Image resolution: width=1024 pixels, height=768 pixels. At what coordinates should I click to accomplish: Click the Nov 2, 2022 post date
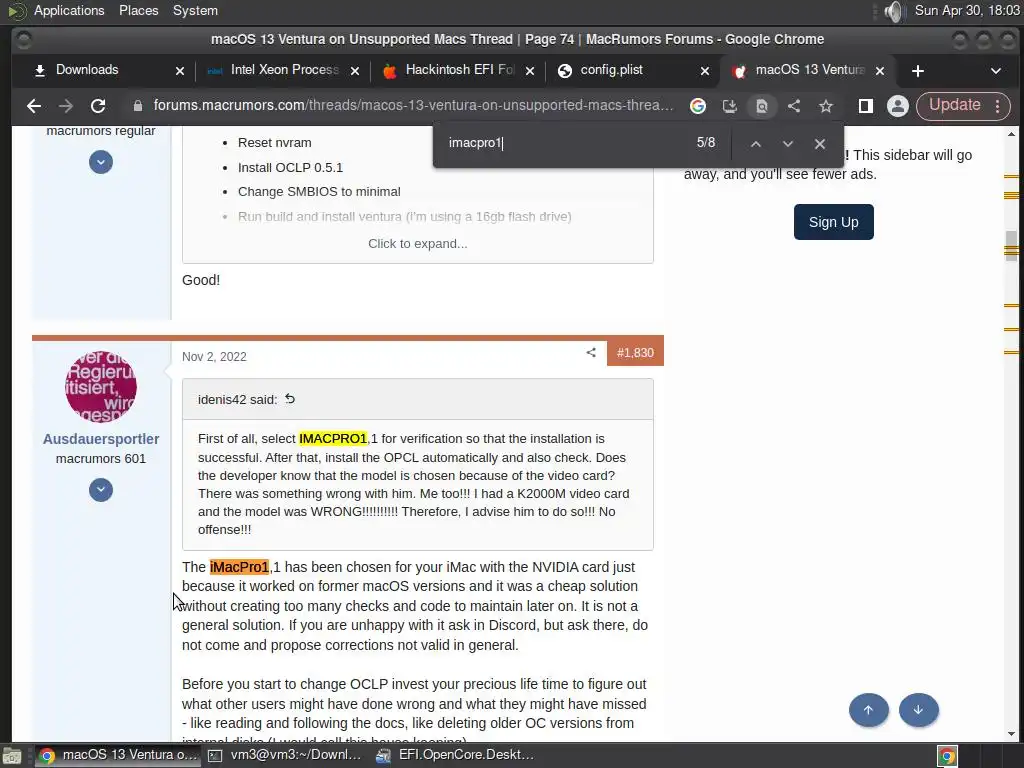pyautogui.click(x=214, y=357)
